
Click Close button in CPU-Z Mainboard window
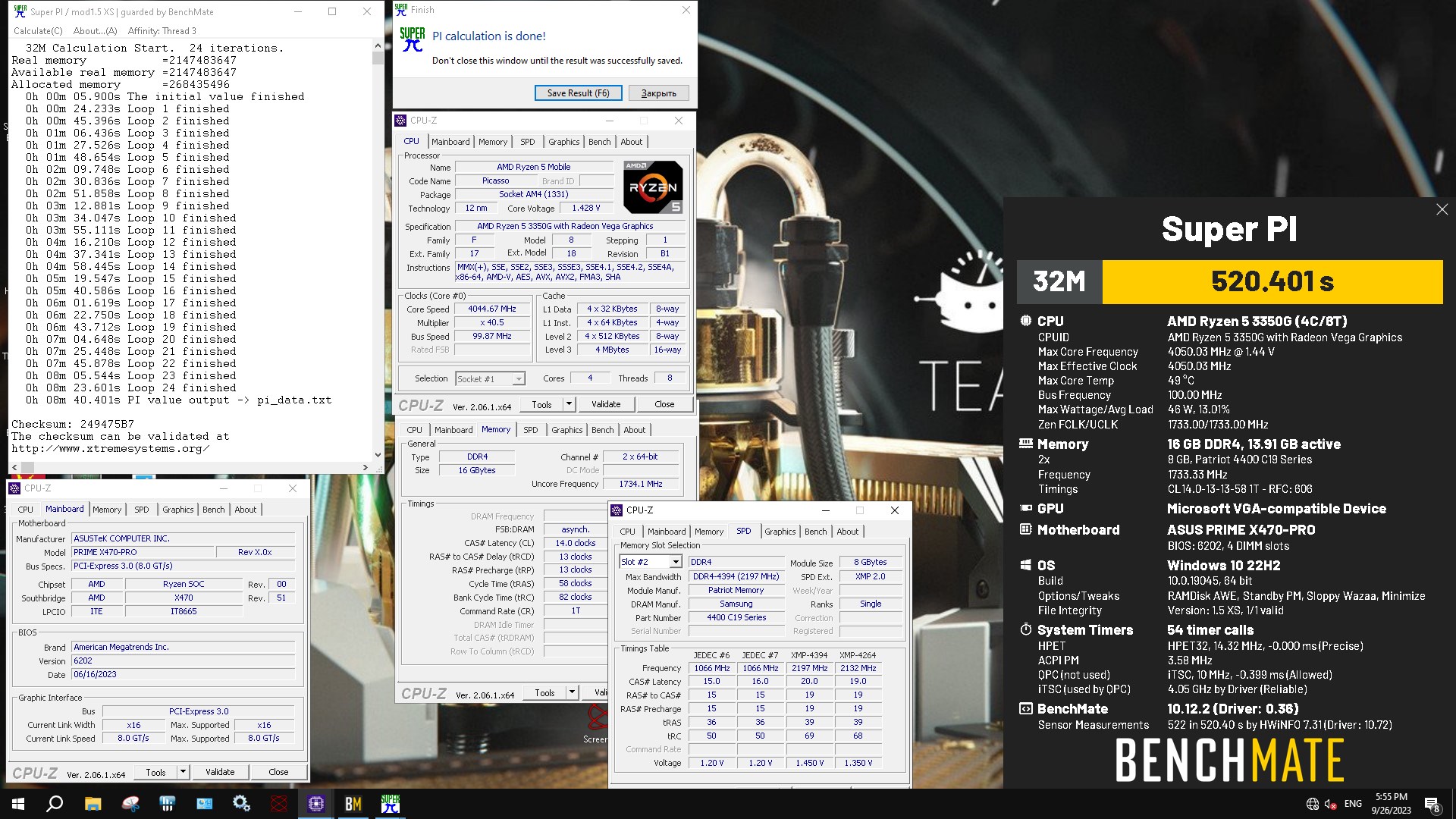(x=278, y=772)
